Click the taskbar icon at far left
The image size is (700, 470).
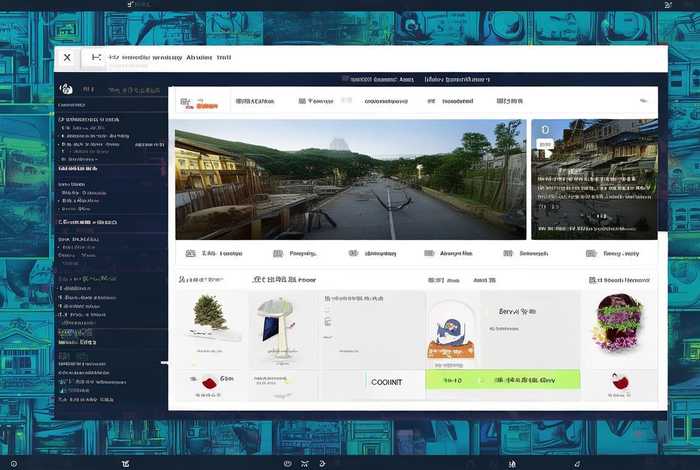click(x=13, y=463)
